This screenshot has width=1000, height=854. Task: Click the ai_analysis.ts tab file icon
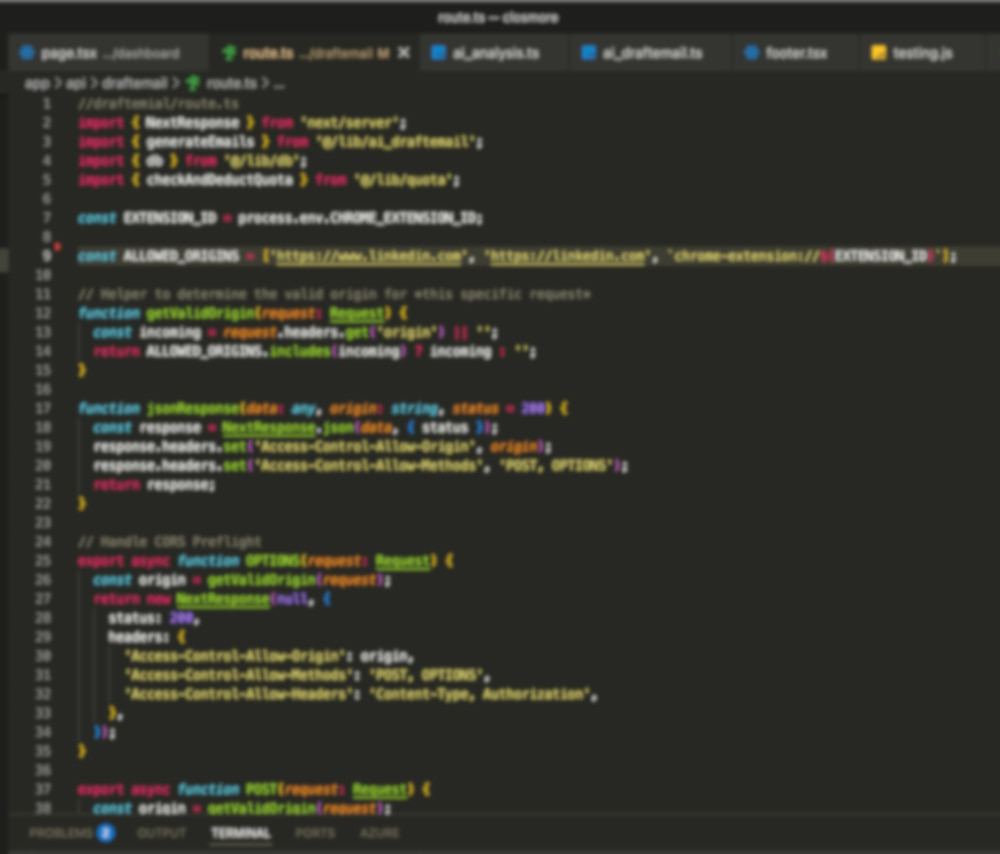click(438, 53)
